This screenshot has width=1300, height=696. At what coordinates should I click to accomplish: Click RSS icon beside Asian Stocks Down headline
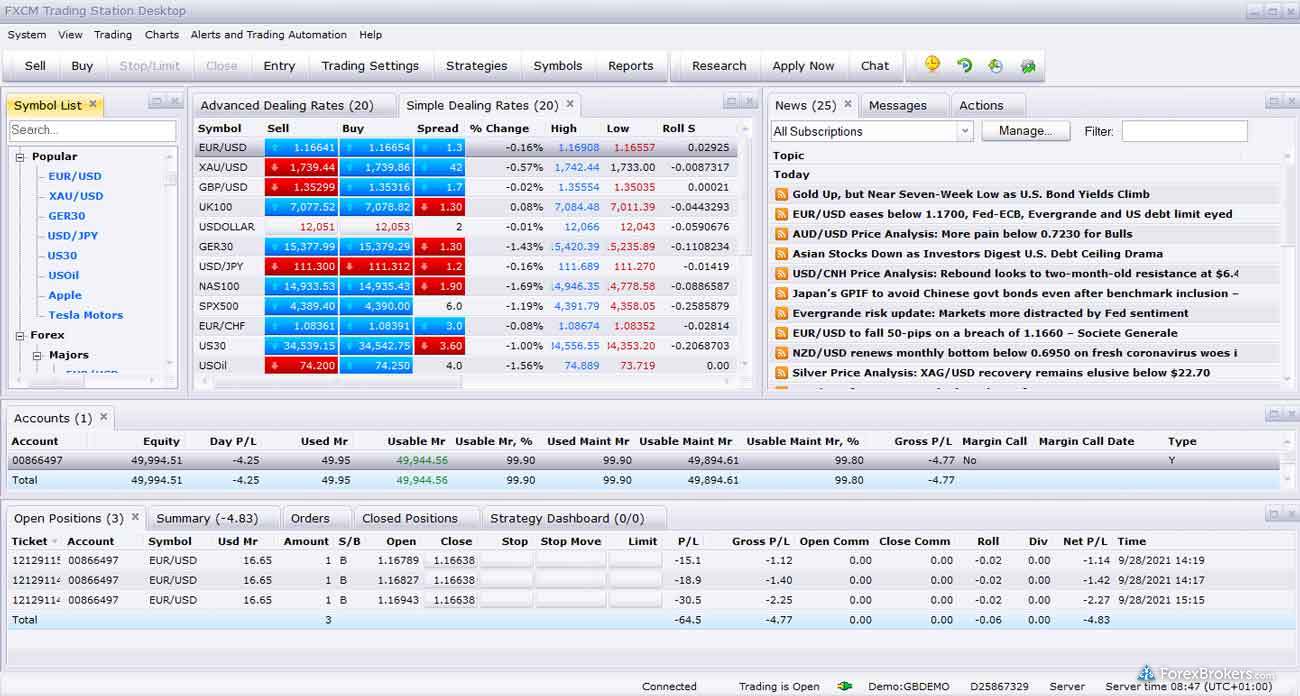click(782, 254)
